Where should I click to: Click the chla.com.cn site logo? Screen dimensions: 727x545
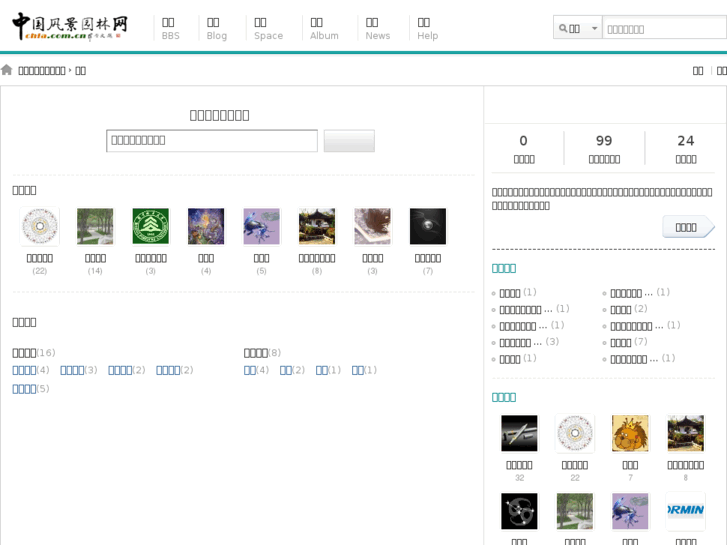click(70, 26)
